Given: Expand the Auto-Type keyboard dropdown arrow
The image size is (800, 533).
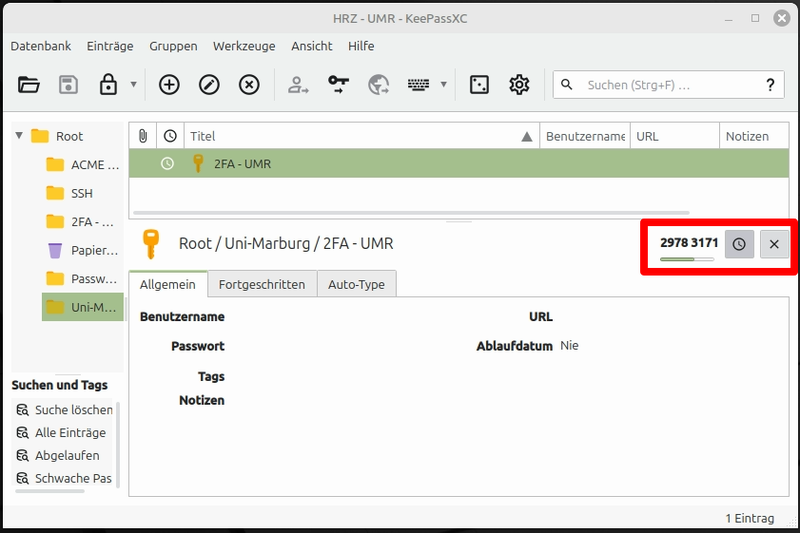Looking at the screenshot, I should pyautogui.click(x=444, y=84).
